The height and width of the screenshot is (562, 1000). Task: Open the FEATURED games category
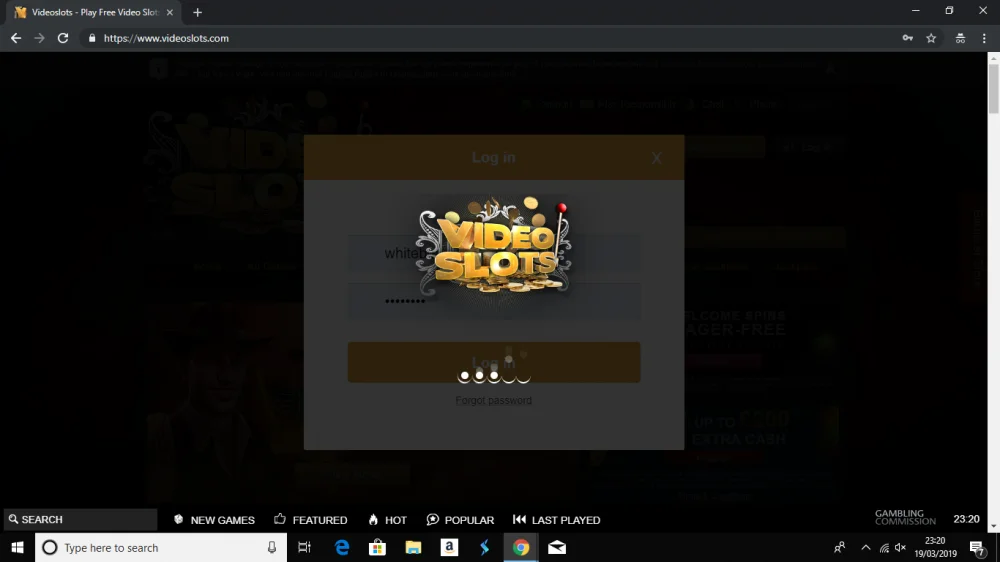(311, 520)
